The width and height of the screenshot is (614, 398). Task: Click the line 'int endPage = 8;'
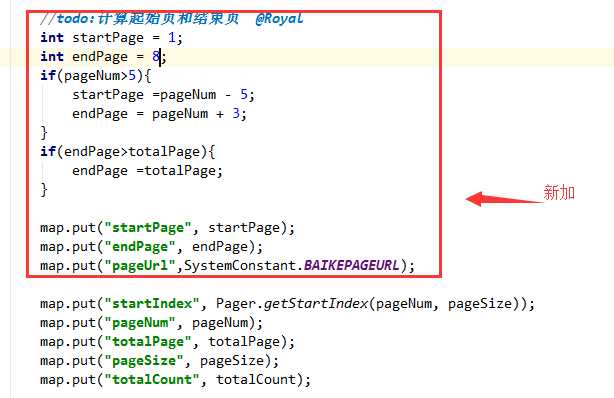coord(103,56)
